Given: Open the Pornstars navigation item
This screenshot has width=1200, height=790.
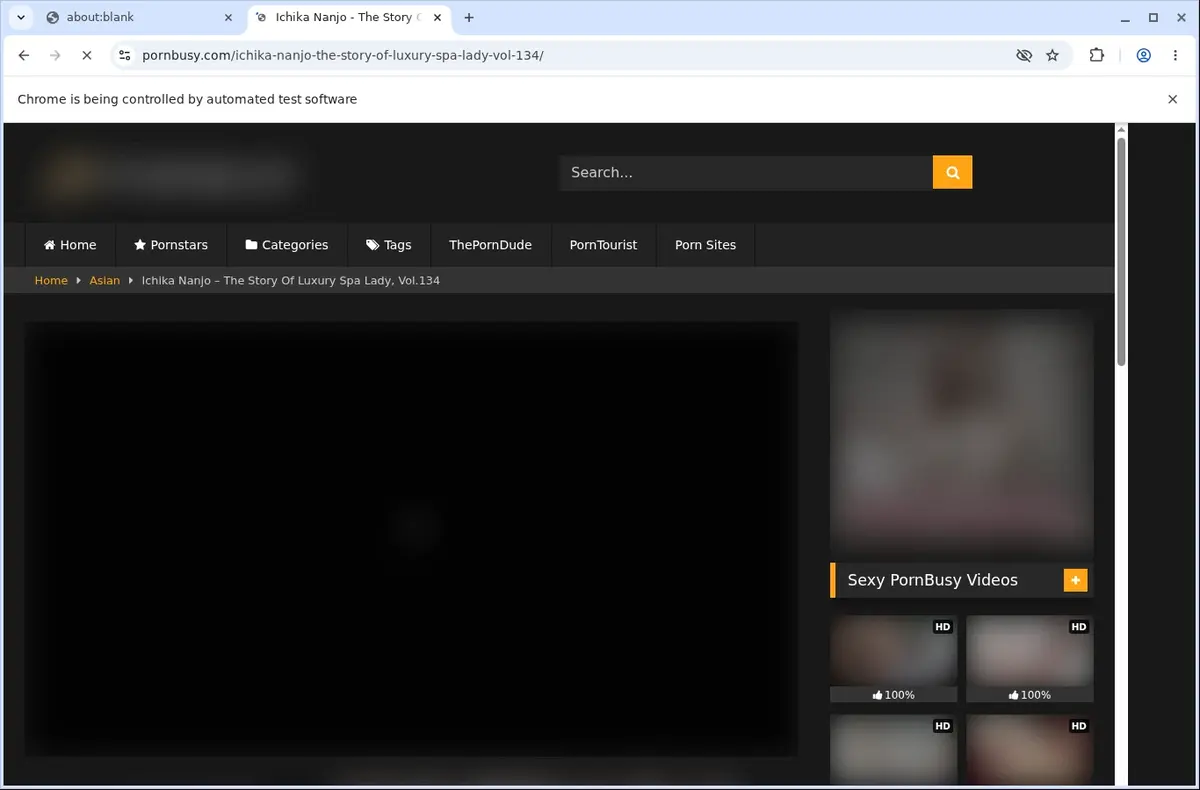Looking at the screenshot, I should pyautogui.click(x=171, y=245).
